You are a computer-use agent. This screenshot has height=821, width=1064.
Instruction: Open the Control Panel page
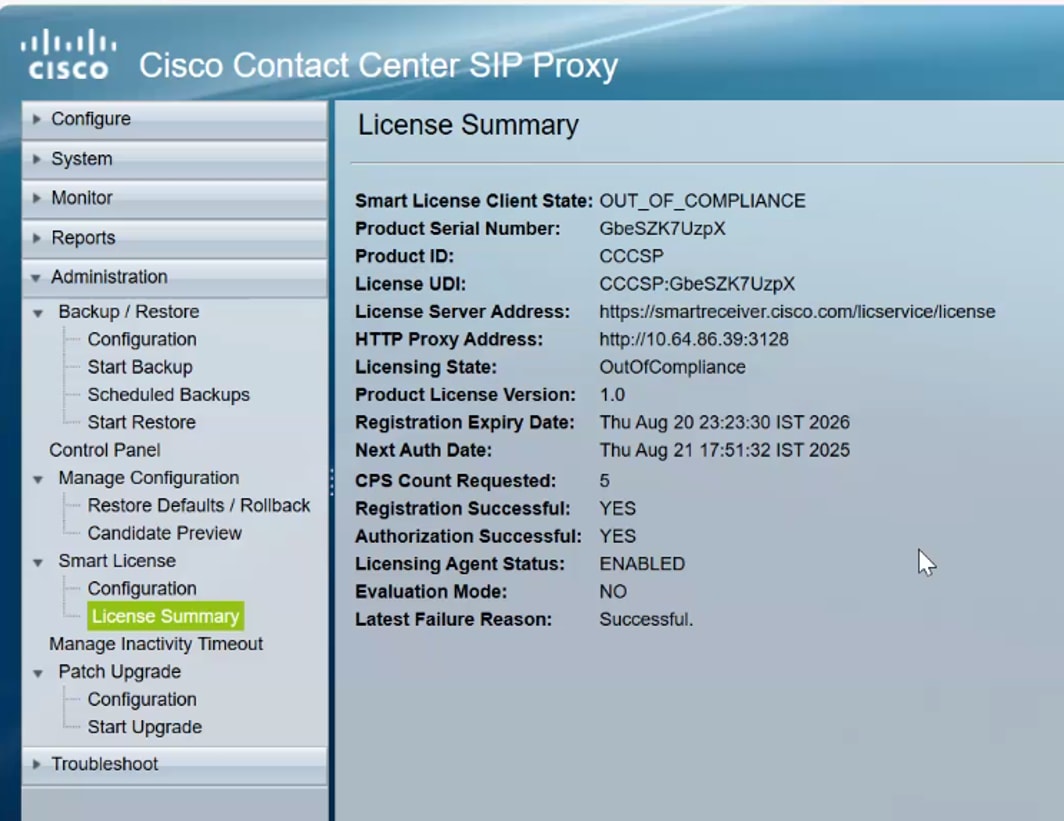(104, 450)
